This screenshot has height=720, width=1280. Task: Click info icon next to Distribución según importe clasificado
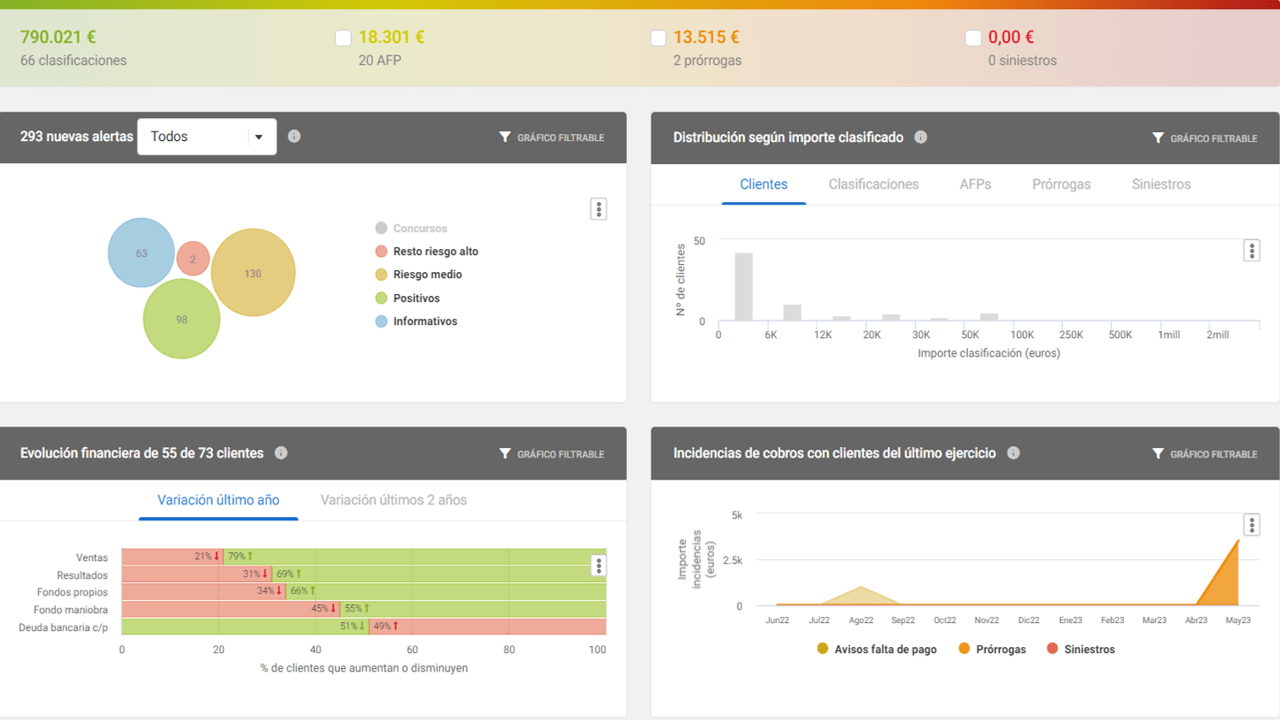tap(921, 138)
